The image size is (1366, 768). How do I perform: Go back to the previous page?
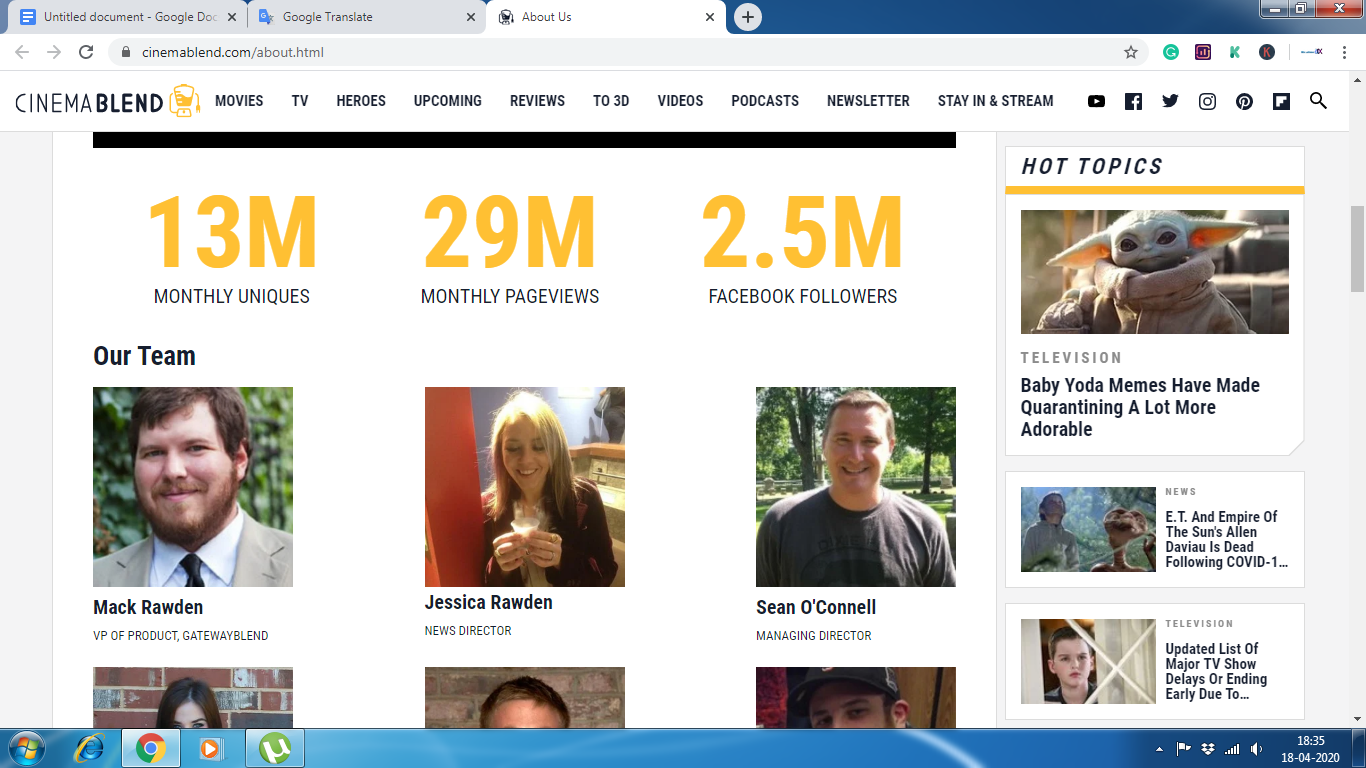point(22,52)
